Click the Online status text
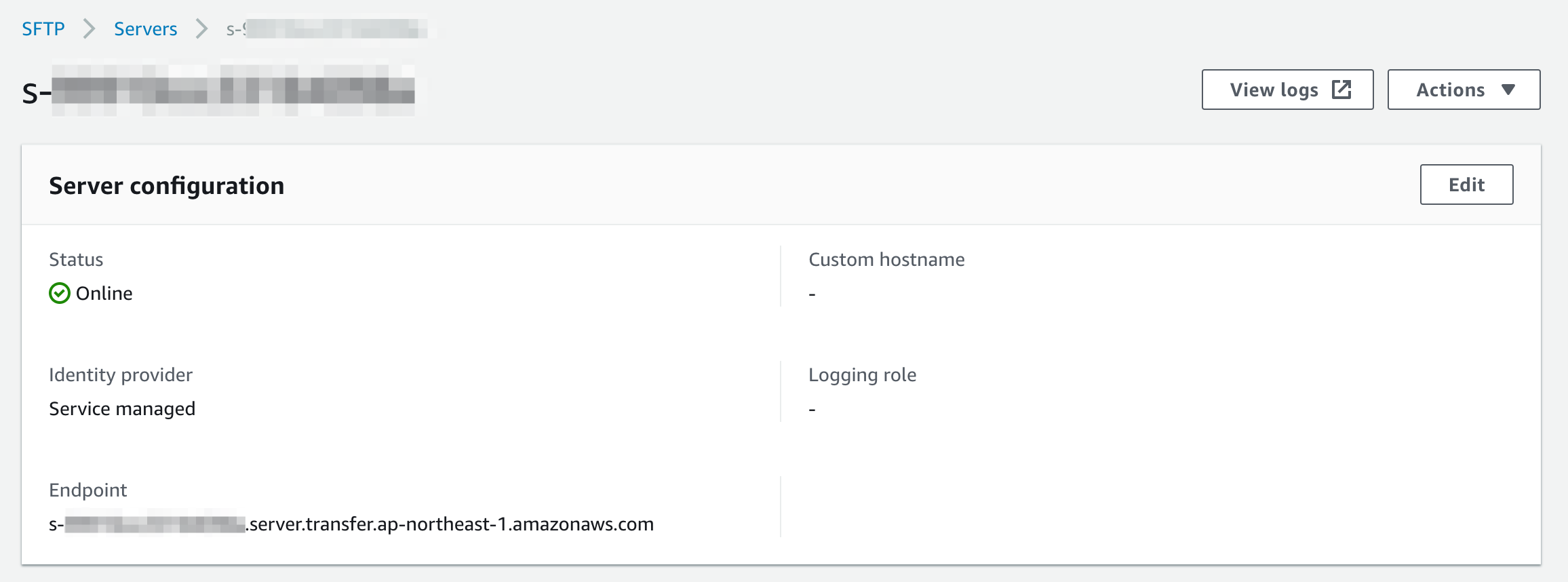Screen dimensions: 1568x582 tap(104, 293)
